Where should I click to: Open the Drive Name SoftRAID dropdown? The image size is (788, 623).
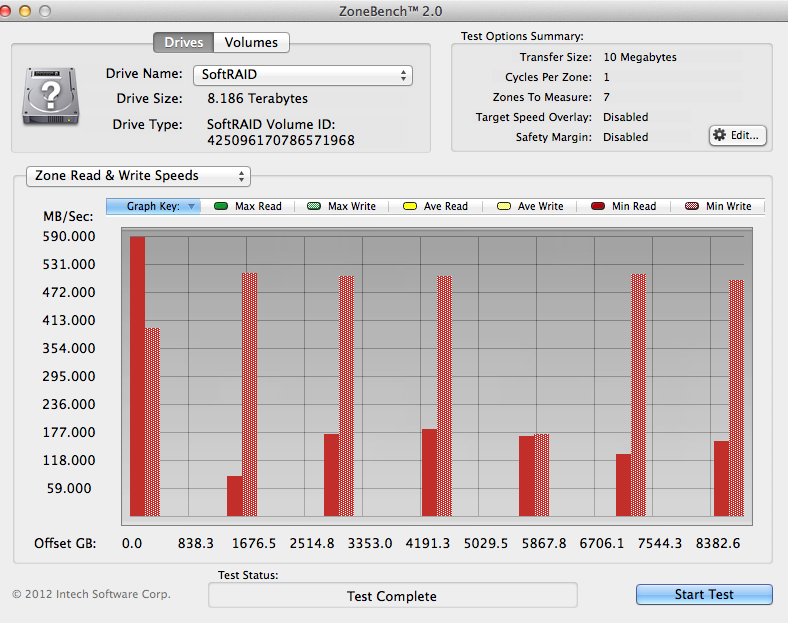pyautogui.click(x=302, y=75)
